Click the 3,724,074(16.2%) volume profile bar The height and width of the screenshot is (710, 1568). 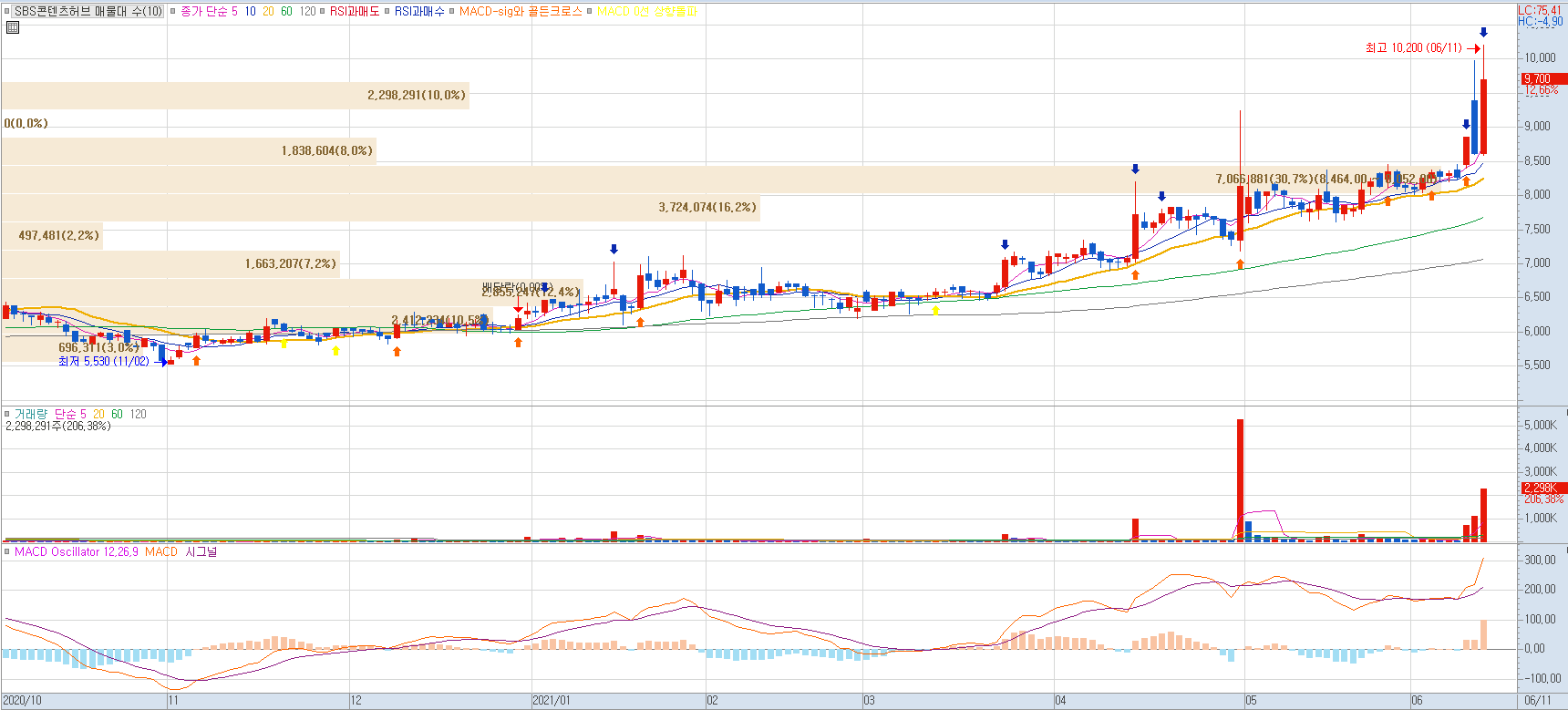point(380,207)
